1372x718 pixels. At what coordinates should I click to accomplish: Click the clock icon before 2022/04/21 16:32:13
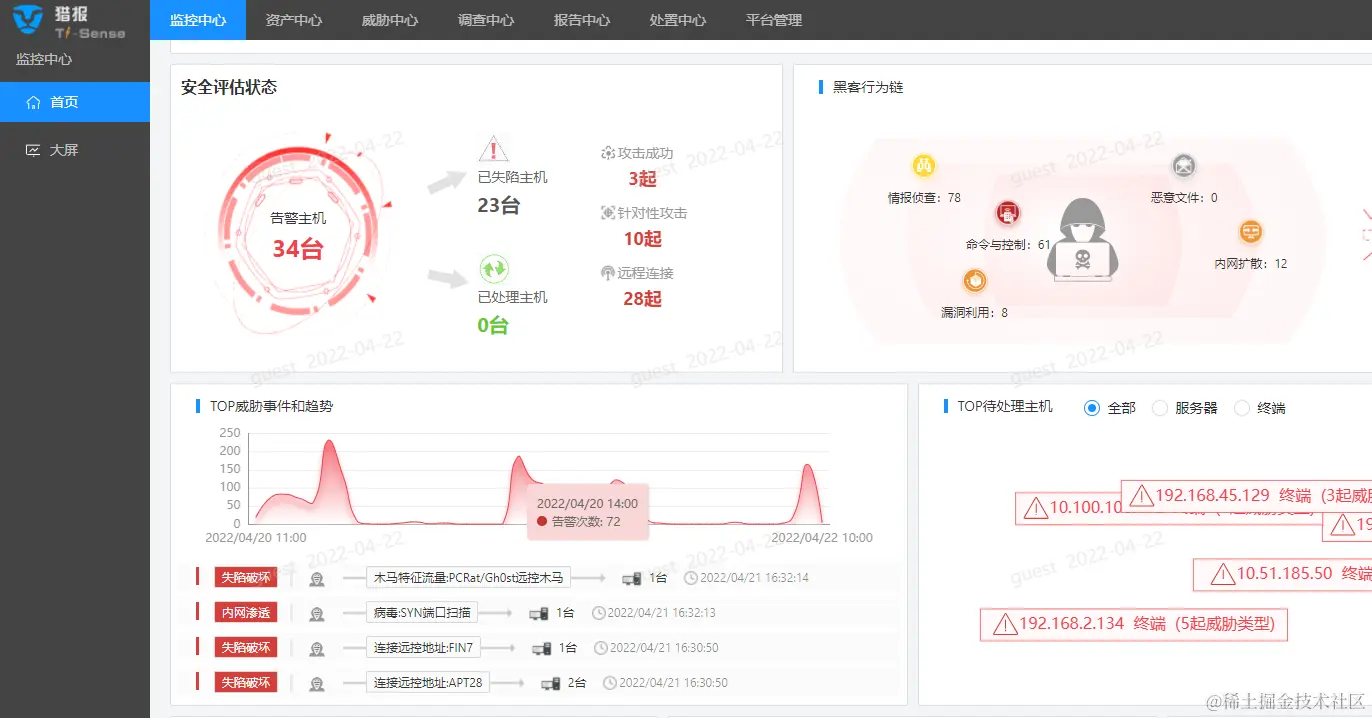point(599,613)
